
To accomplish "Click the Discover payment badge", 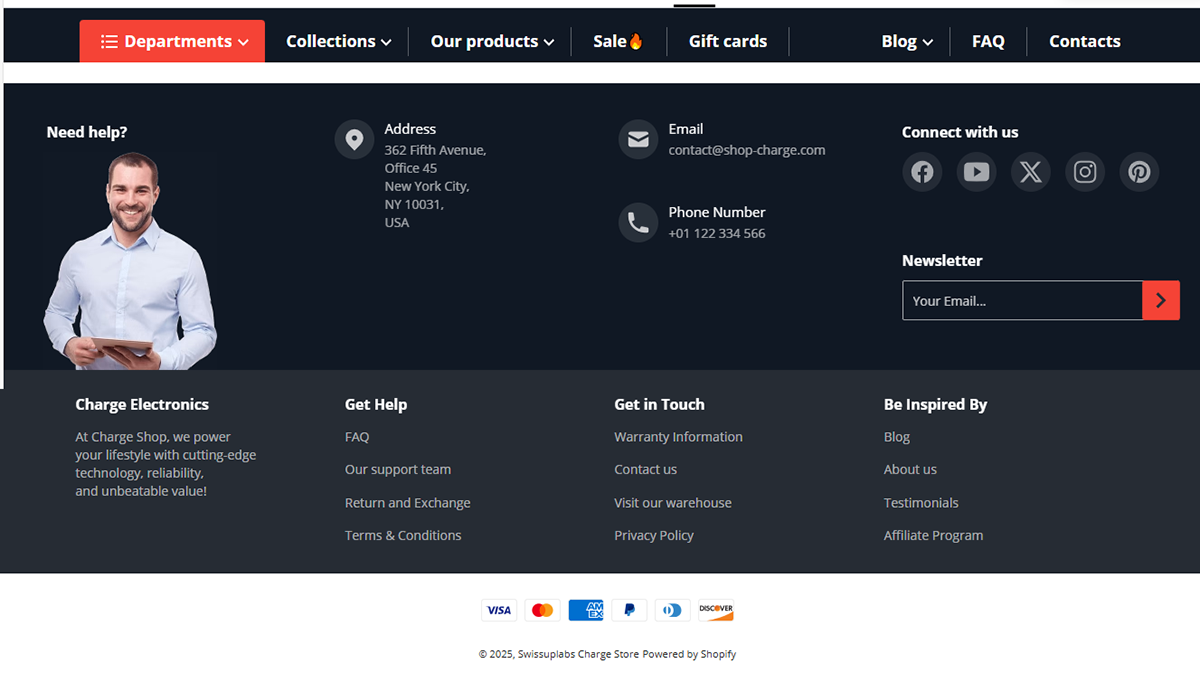I will (x=716, y=609).
